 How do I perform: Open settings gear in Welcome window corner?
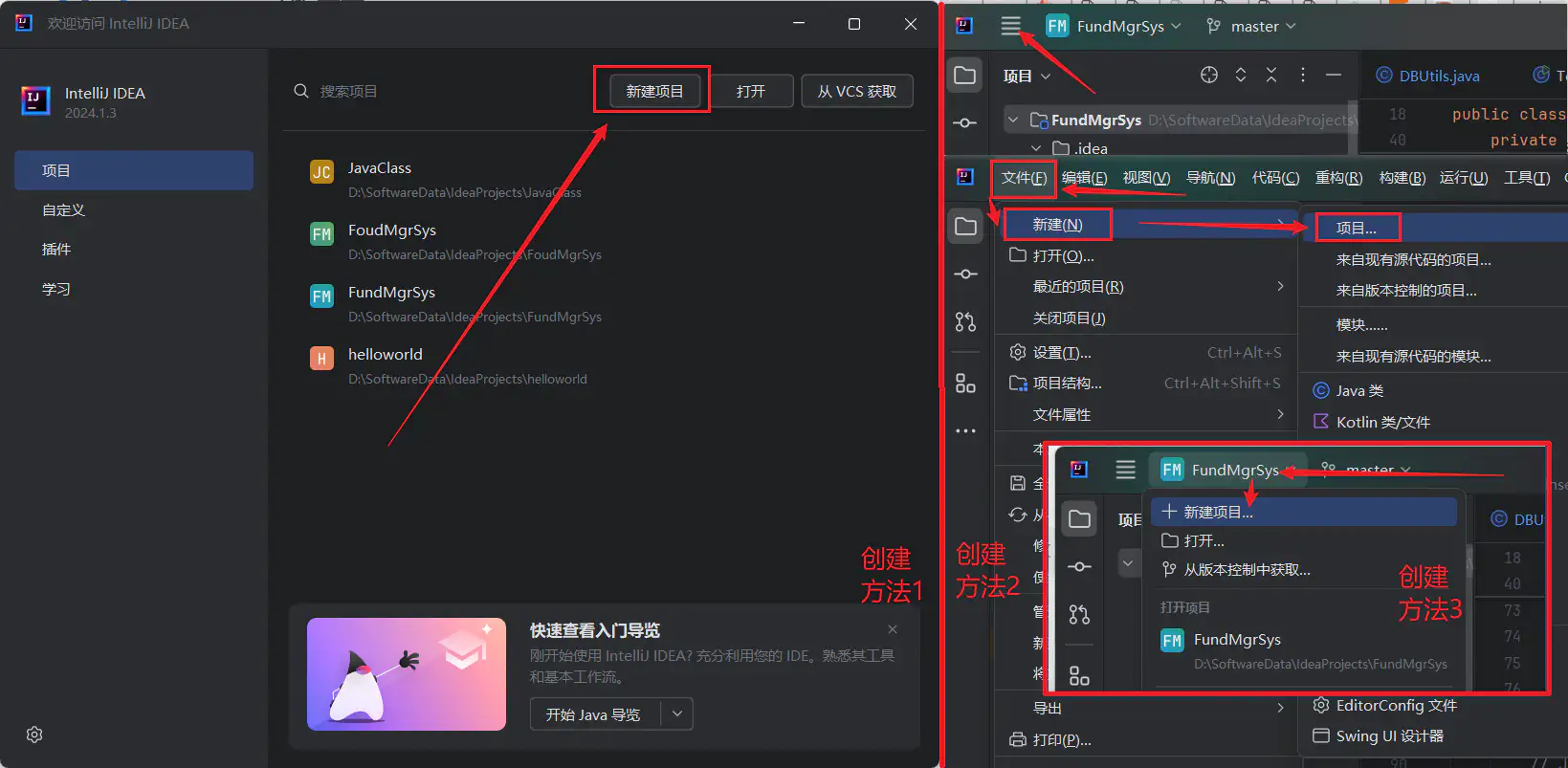coord(34,735)
